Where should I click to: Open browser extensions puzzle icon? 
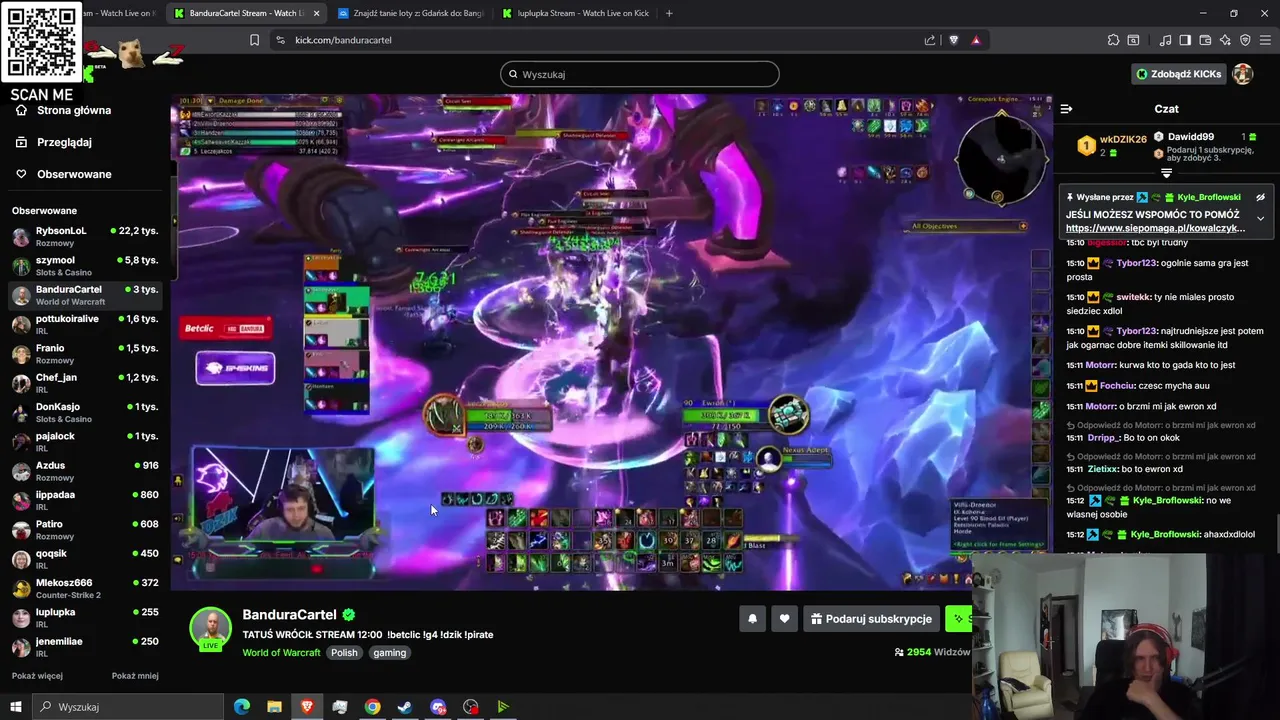click(1113, 40)
